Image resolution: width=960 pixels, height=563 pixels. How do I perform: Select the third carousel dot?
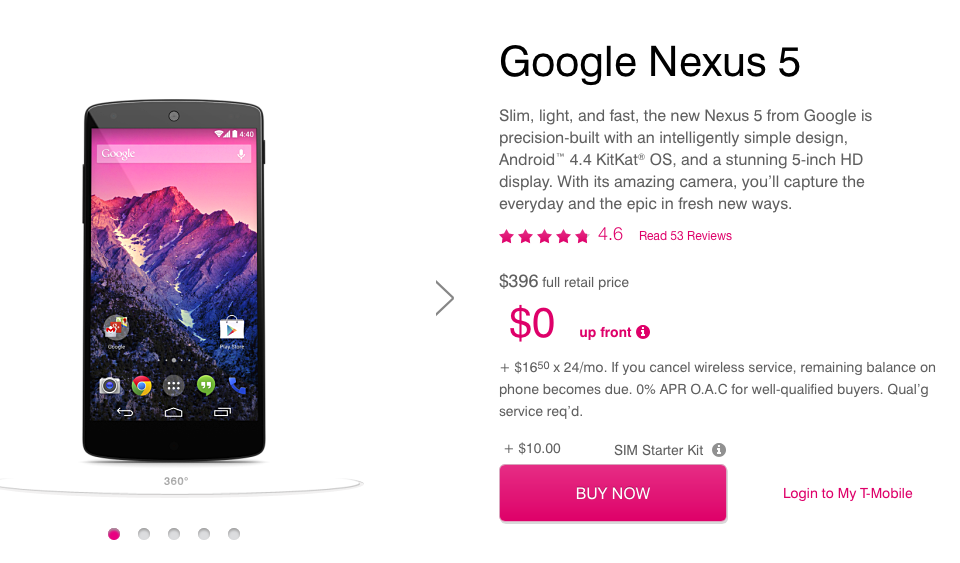pyautogui.click(x=174, y=534)
